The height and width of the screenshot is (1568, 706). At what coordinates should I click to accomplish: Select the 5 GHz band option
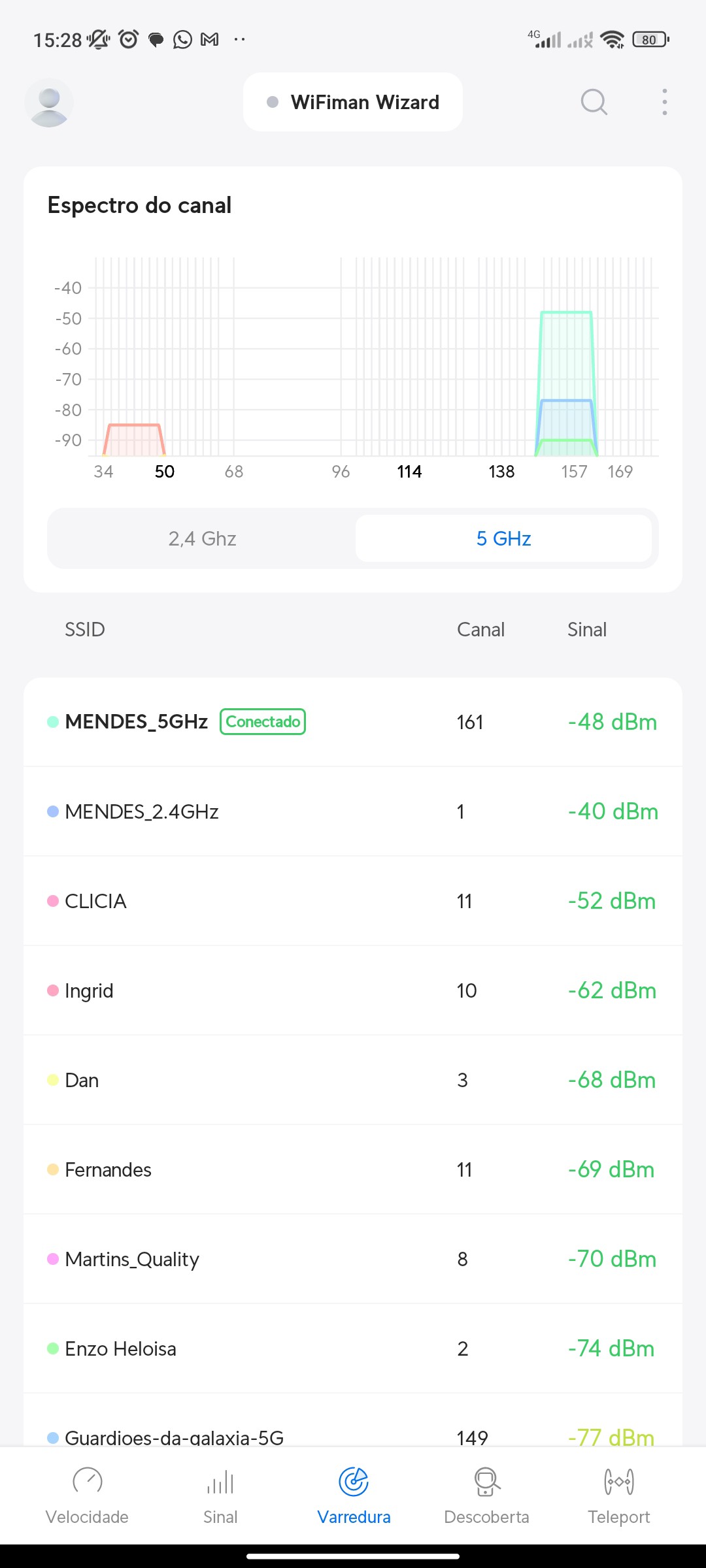tap(503, 538)
